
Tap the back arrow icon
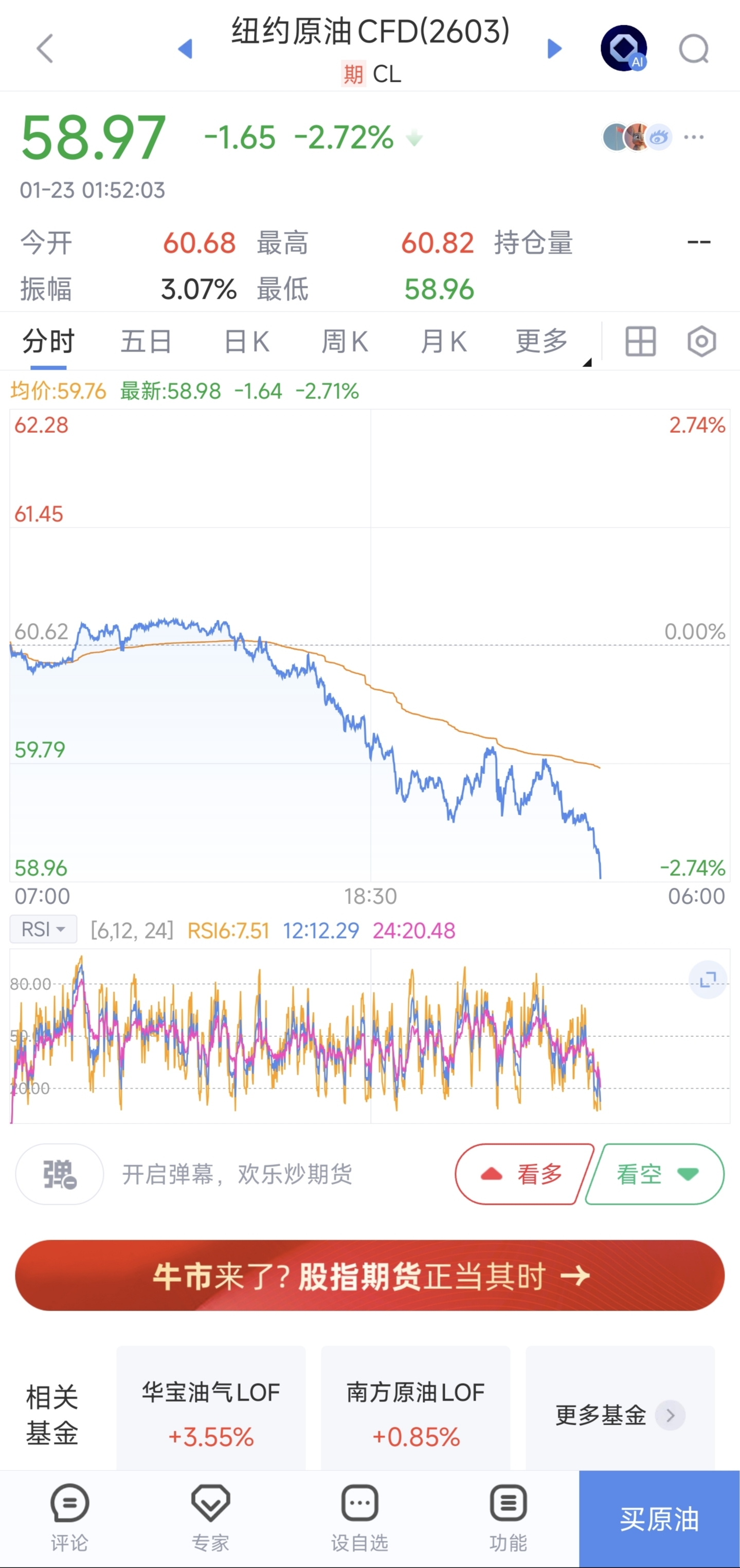(45, 49)
